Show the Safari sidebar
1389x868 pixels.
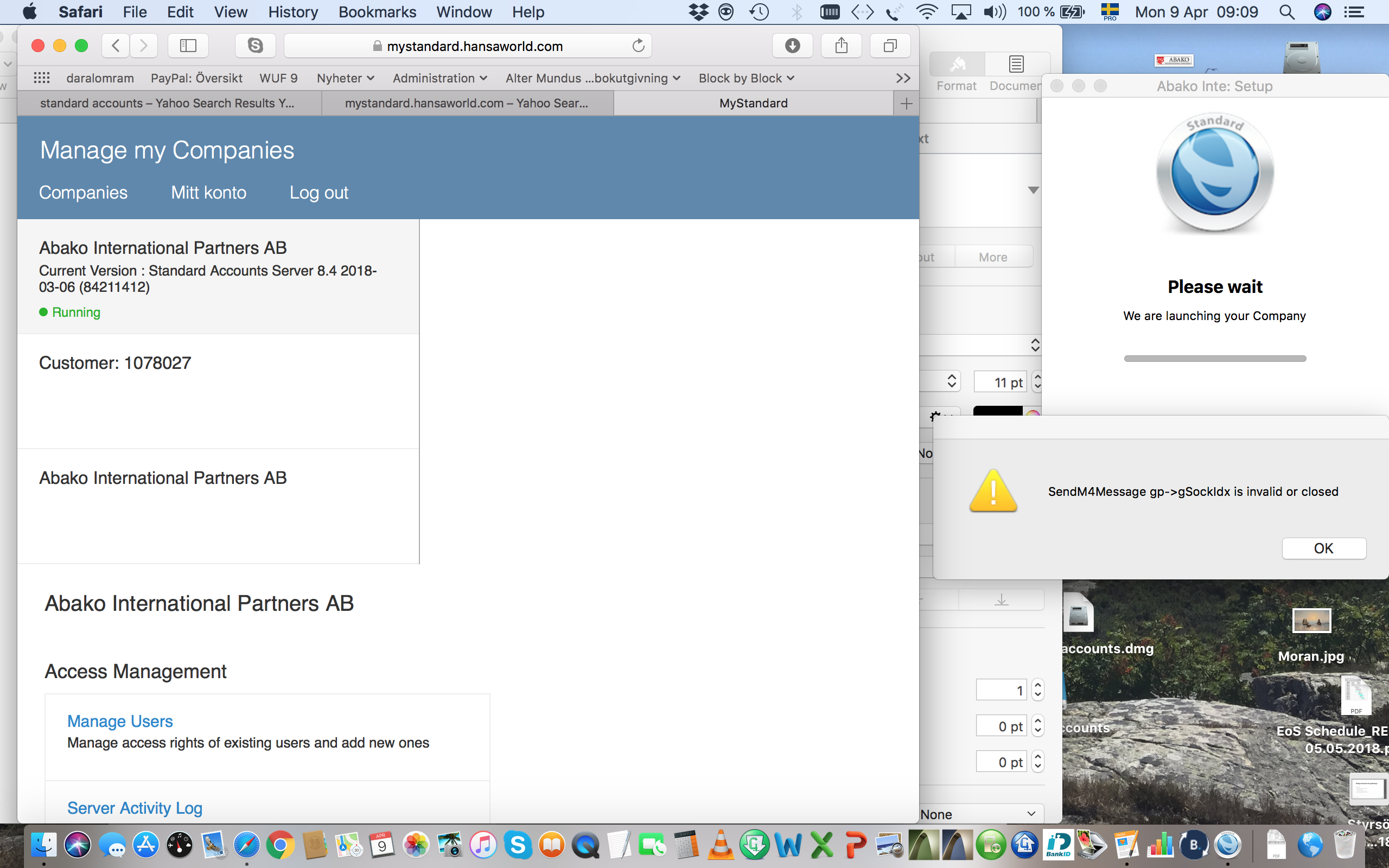click(x=188, y=46)
